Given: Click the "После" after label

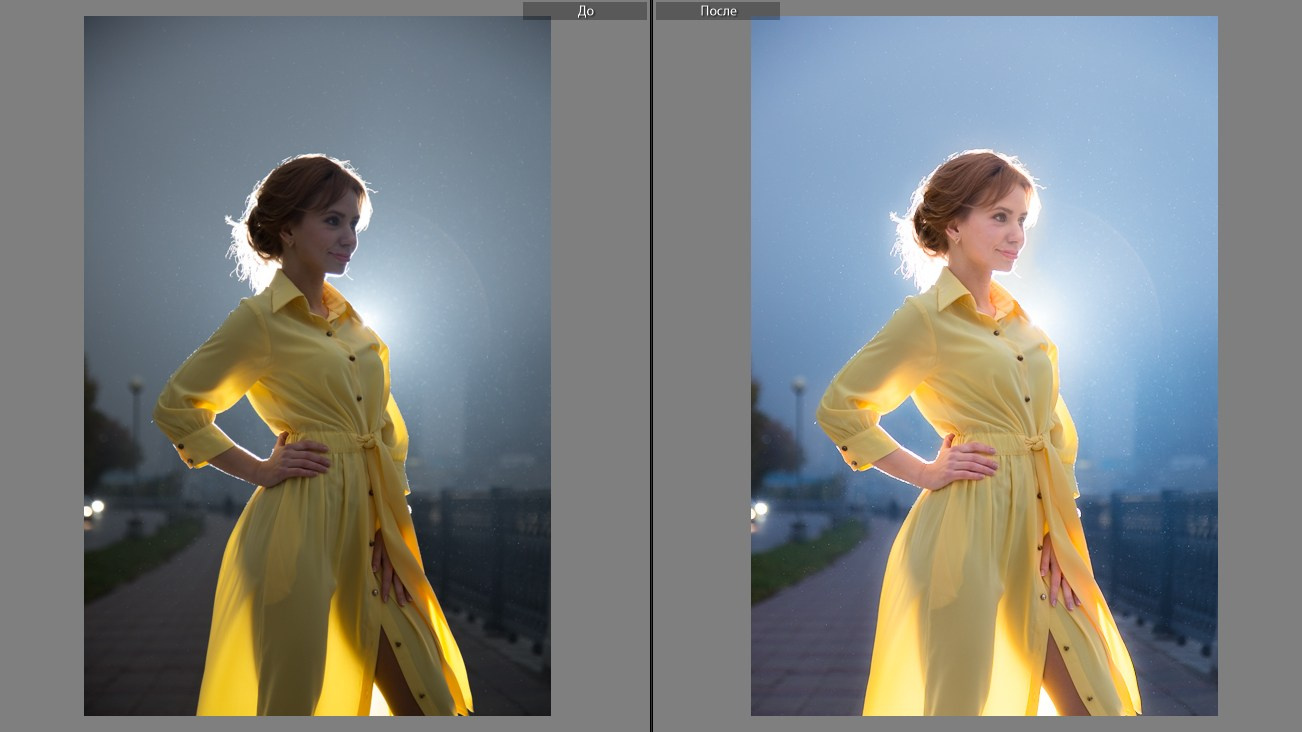Looking at the screenshot, I should point(717,11).
